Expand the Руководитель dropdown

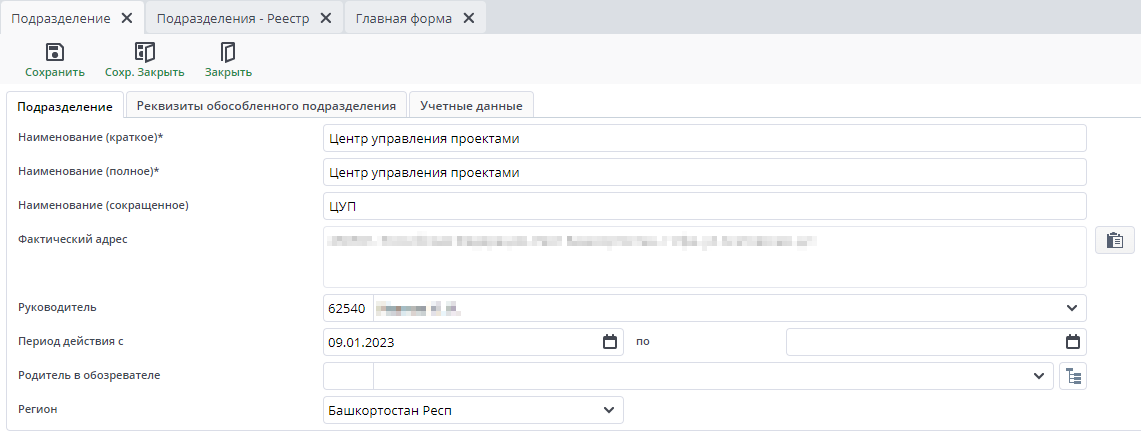[x=1071, y=308]
